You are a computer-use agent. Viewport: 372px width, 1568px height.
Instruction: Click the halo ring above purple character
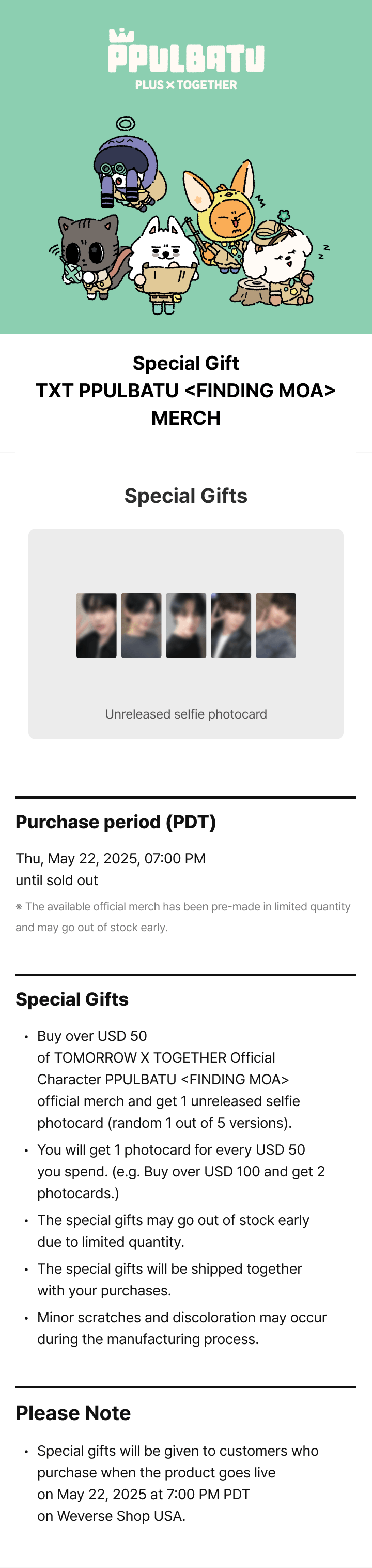click(126, 124)
